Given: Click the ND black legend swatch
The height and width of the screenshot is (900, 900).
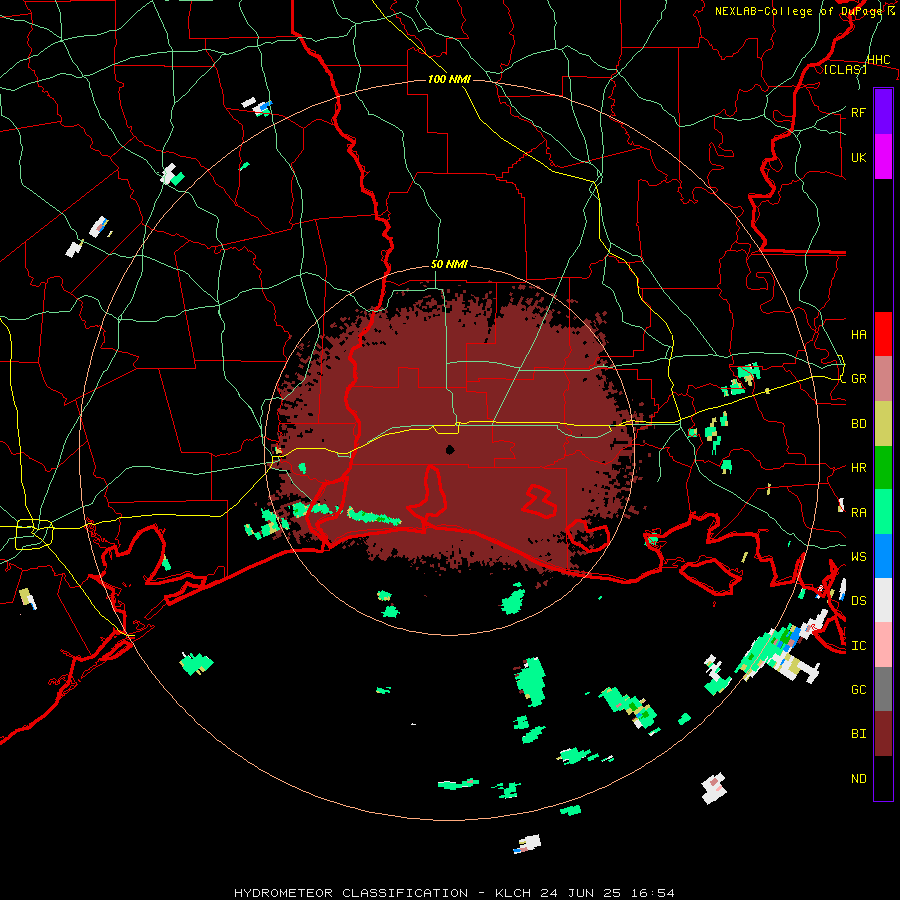Looking at the screenshot, I should [x=883, y=778].
